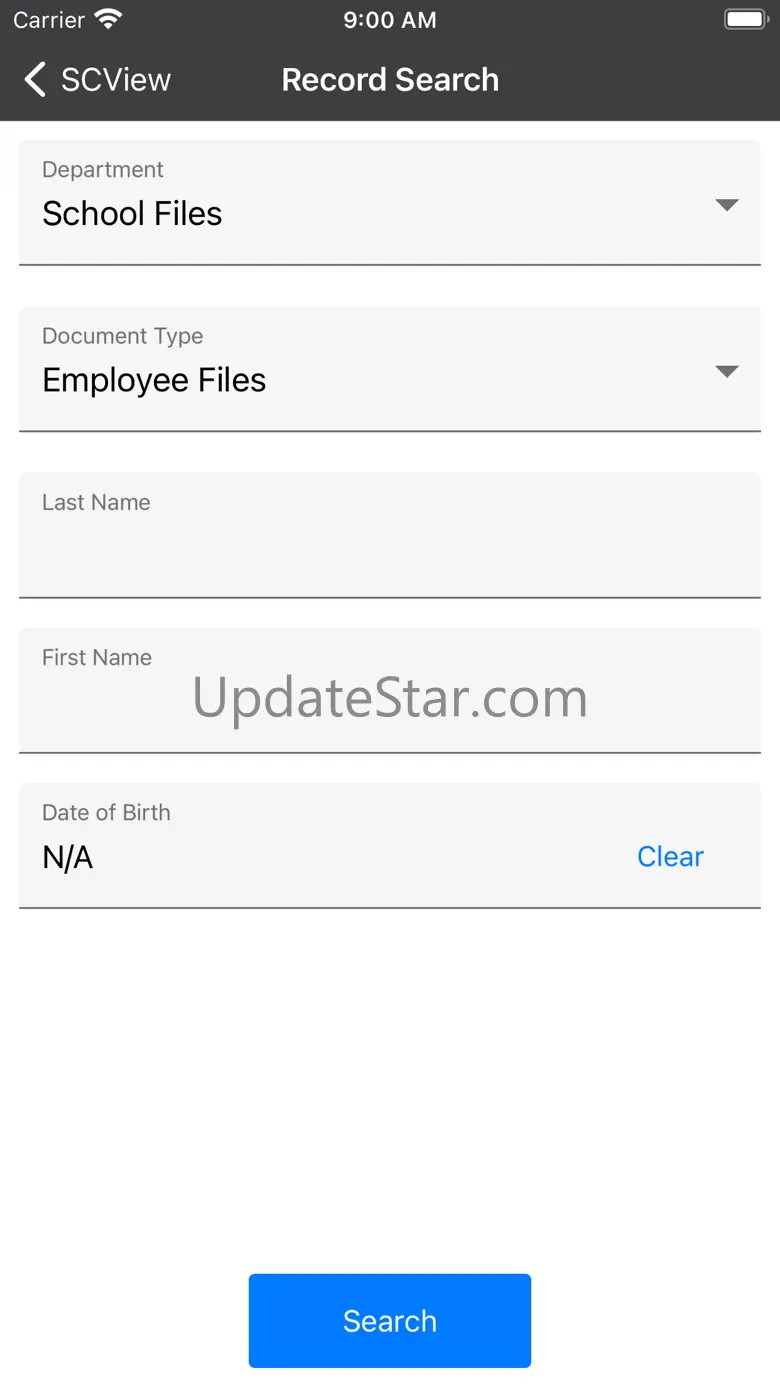Image resolution: width=780 pixels, height=1387 pixels.
Task: Tap the 9:00 AM clock
Action: point(390,20)
